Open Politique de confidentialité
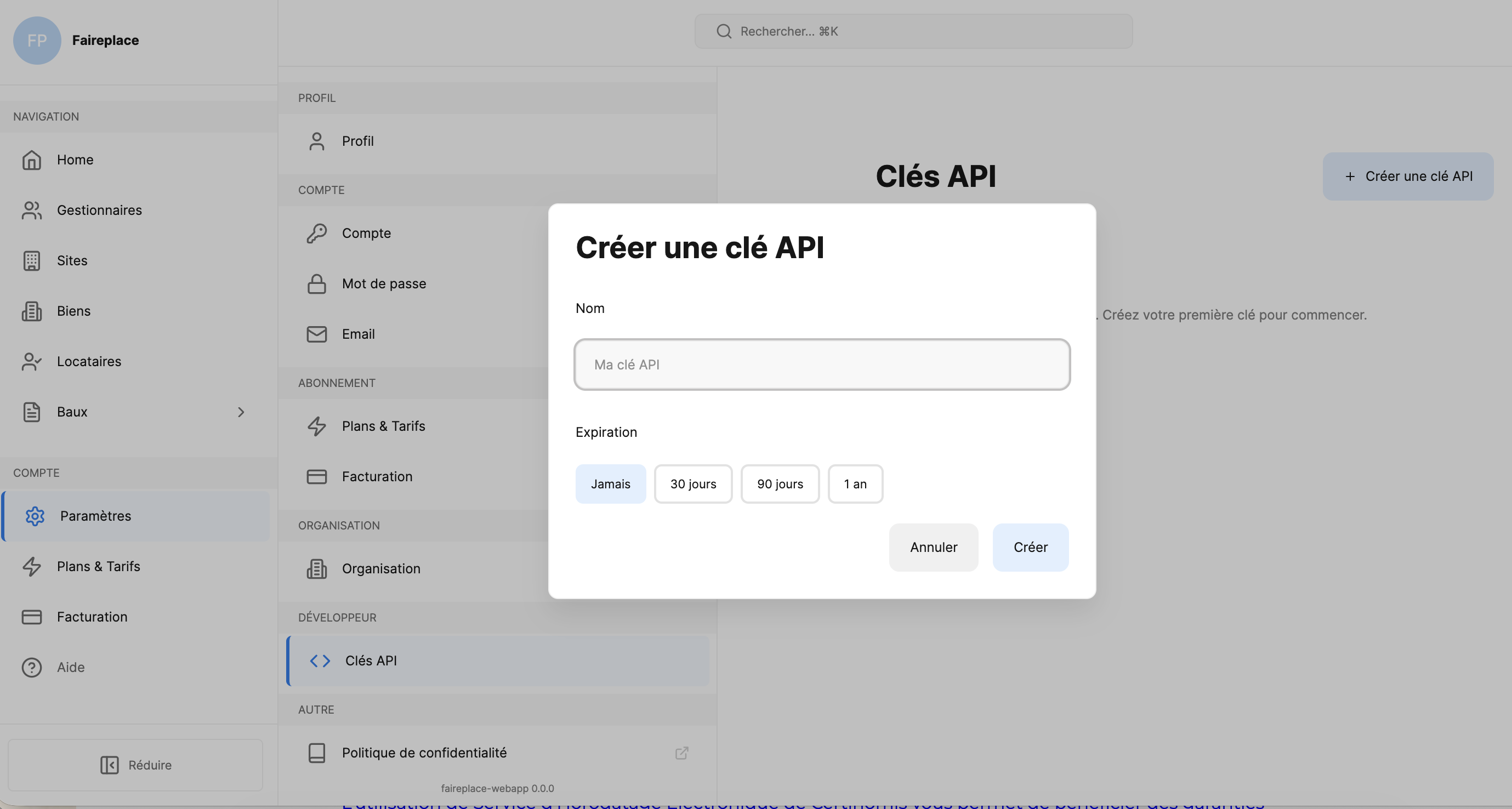This screenshot has height=809, width=1512. point(424,753)
